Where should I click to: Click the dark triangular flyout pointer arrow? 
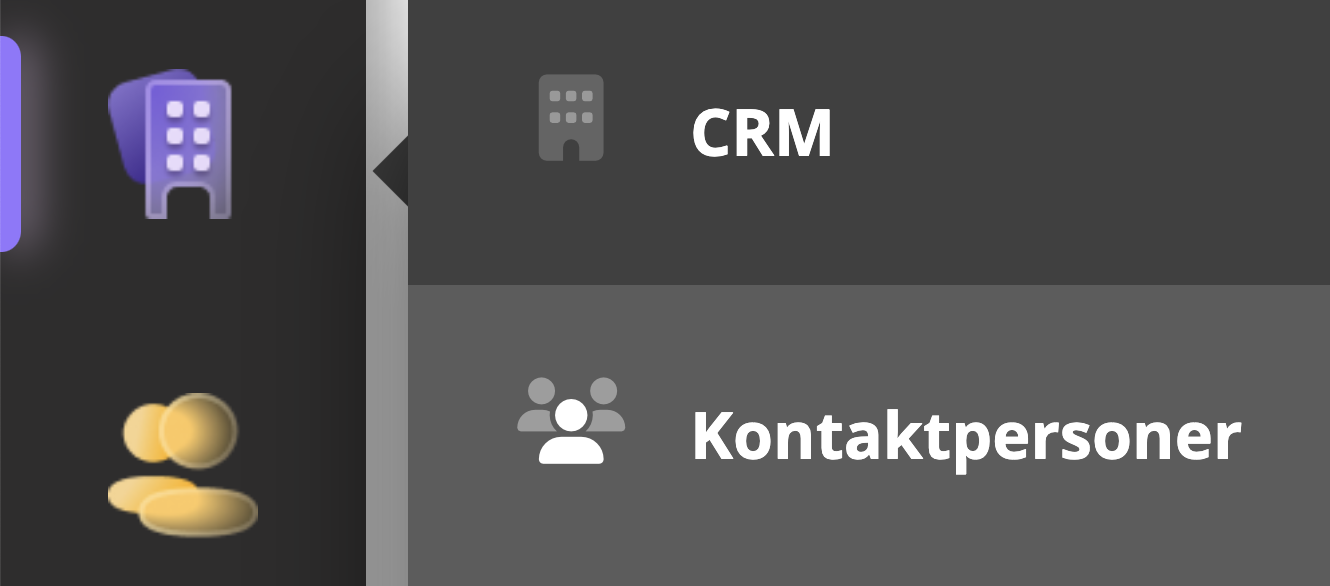[391, 171]
